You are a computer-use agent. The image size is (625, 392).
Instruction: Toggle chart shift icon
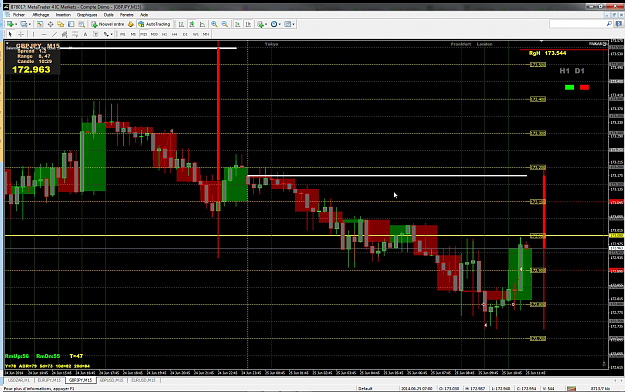point(248,24)
